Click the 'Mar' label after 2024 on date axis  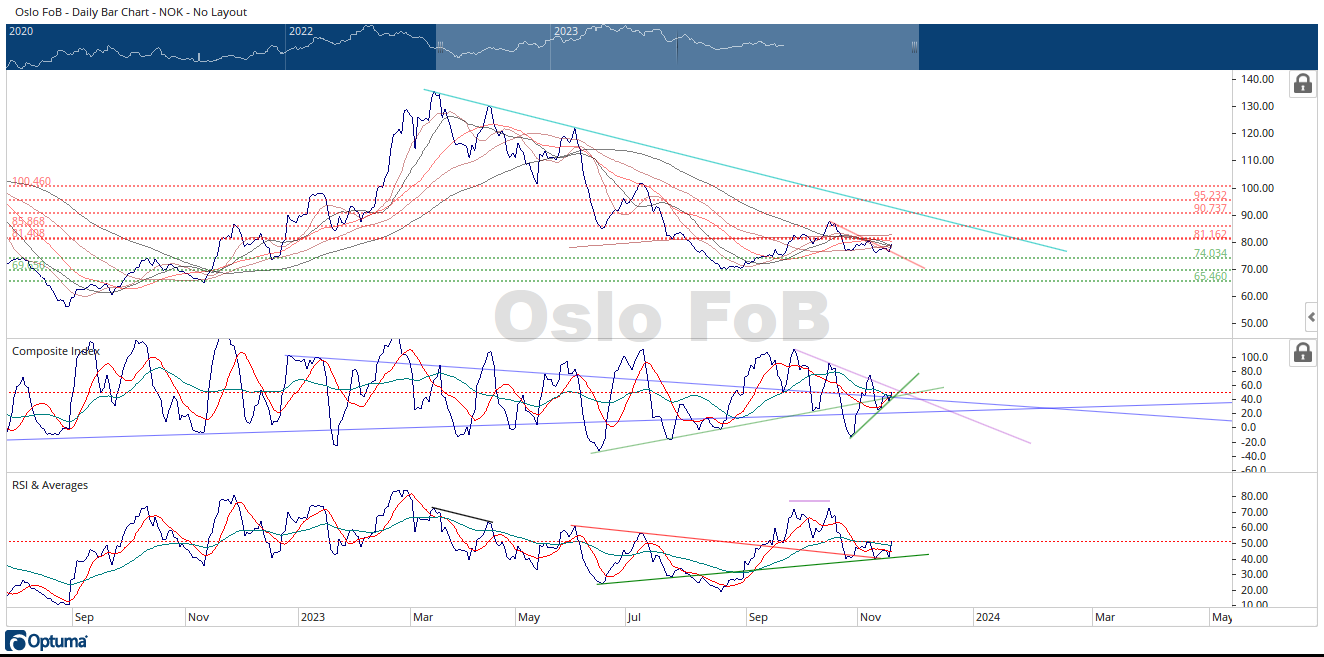pos(1104,617)
